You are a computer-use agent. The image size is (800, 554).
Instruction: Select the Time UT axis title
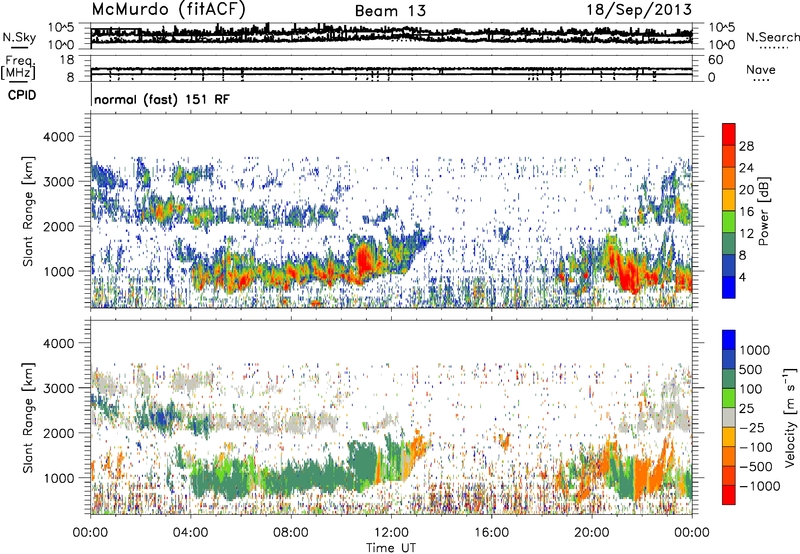pyautogui.click(x=391, y=548)
